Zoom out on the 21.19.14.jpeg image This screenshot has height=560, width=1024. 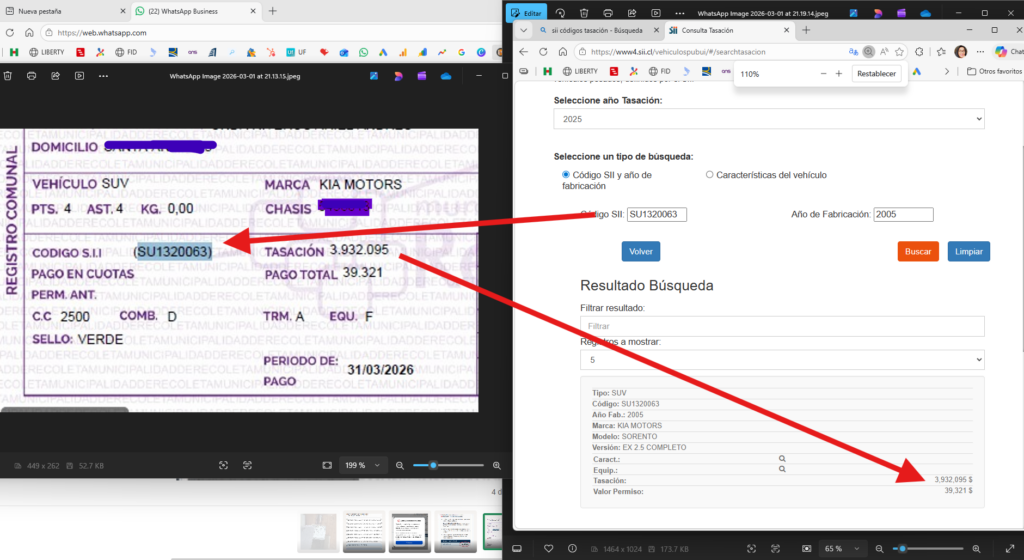(x=880, y=549)
